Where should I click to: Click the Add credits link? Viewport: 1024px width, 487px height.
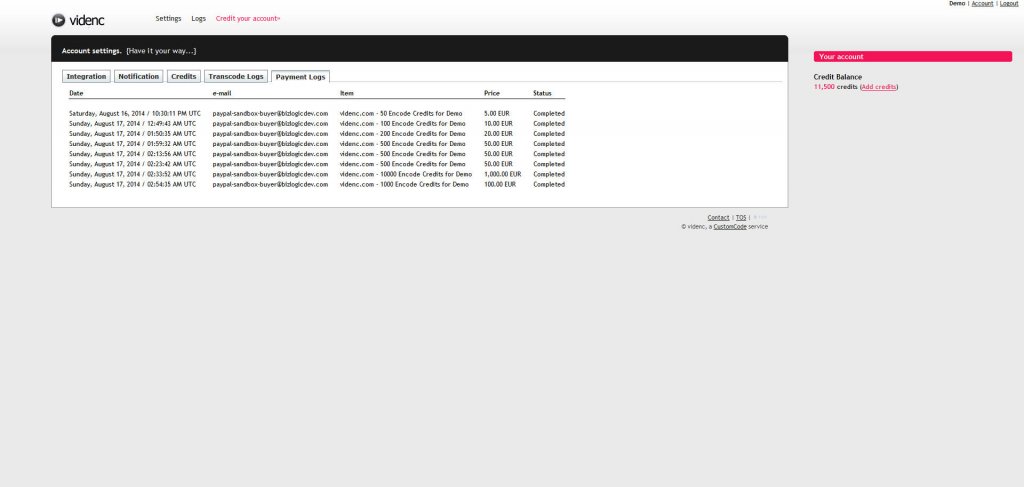878,87
